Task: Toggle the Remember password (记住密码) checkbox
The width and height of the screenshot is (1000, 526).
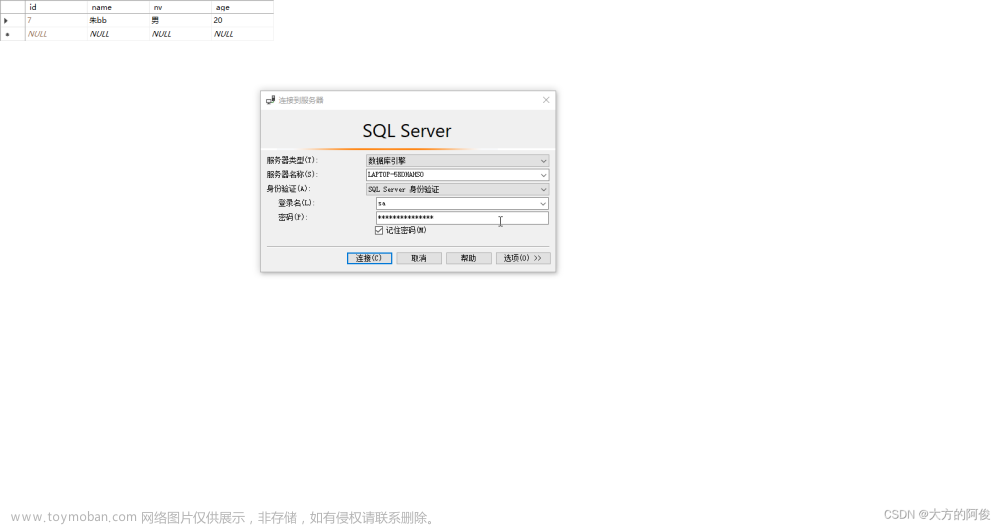Action: tap(379, 231)
